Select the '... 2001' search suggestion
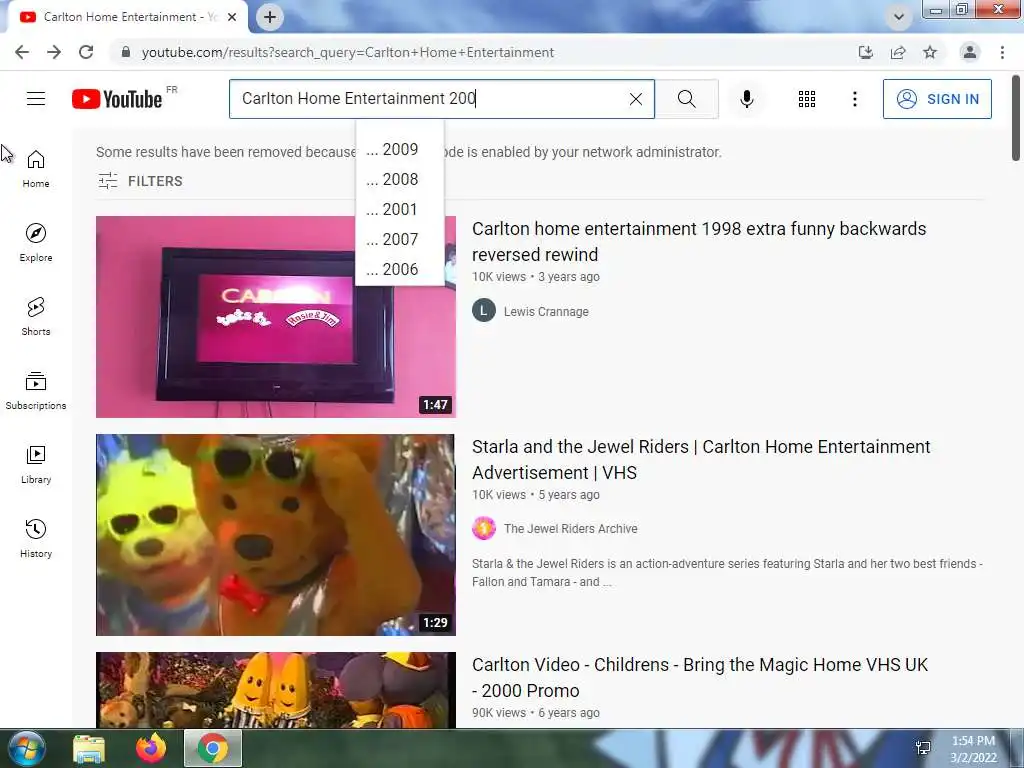This screenshot has height=768, width=1024. click(x=400, y=209)
